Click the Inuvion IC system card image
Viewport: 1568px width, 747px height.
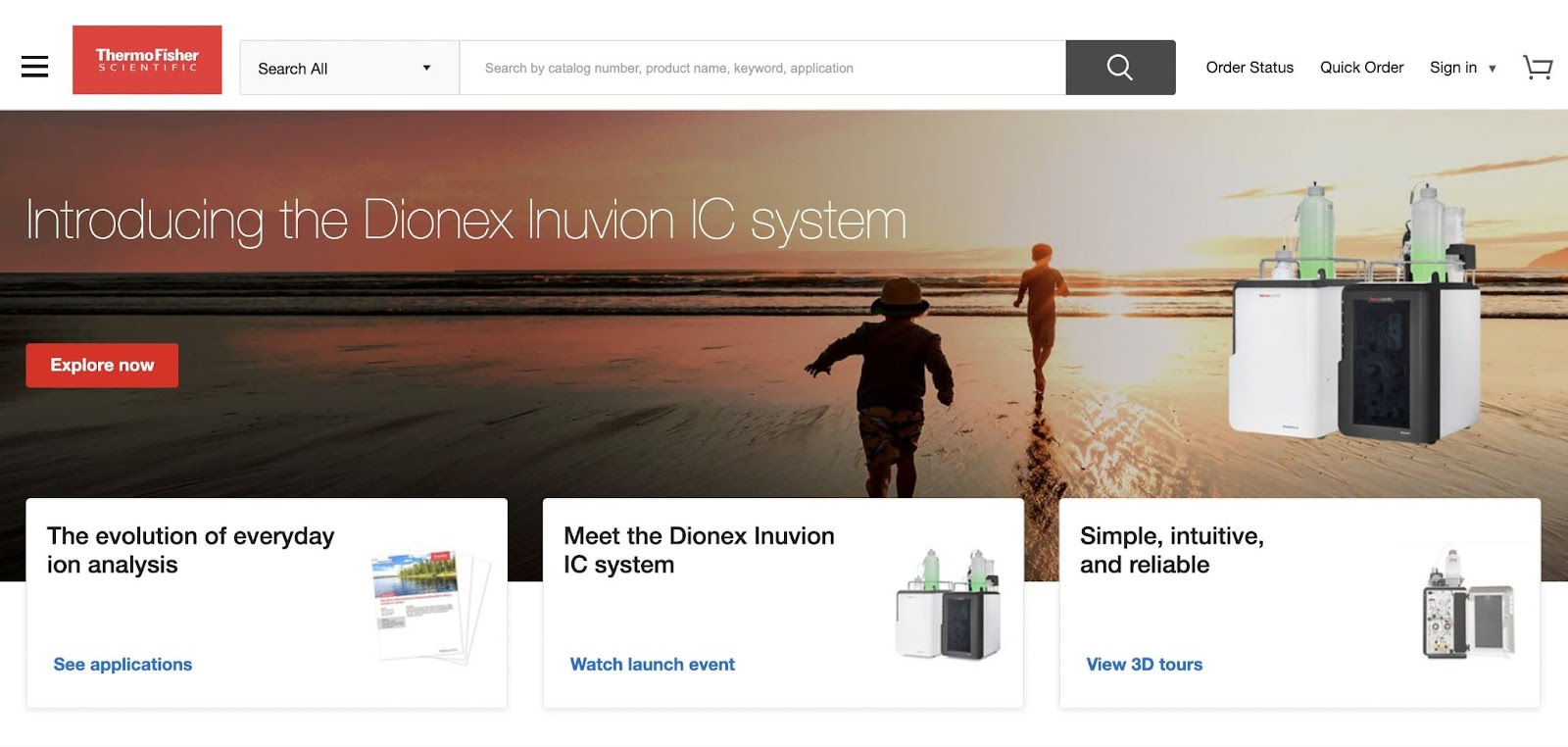pyautogui.click(x=948, y=604)
